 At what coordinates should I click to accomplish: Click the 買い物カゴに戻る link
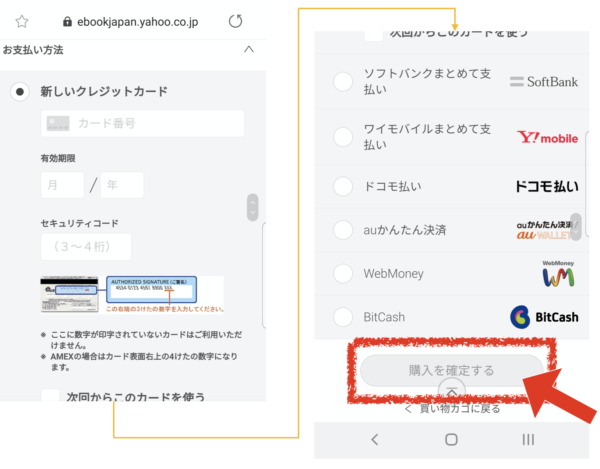point(451,408)
